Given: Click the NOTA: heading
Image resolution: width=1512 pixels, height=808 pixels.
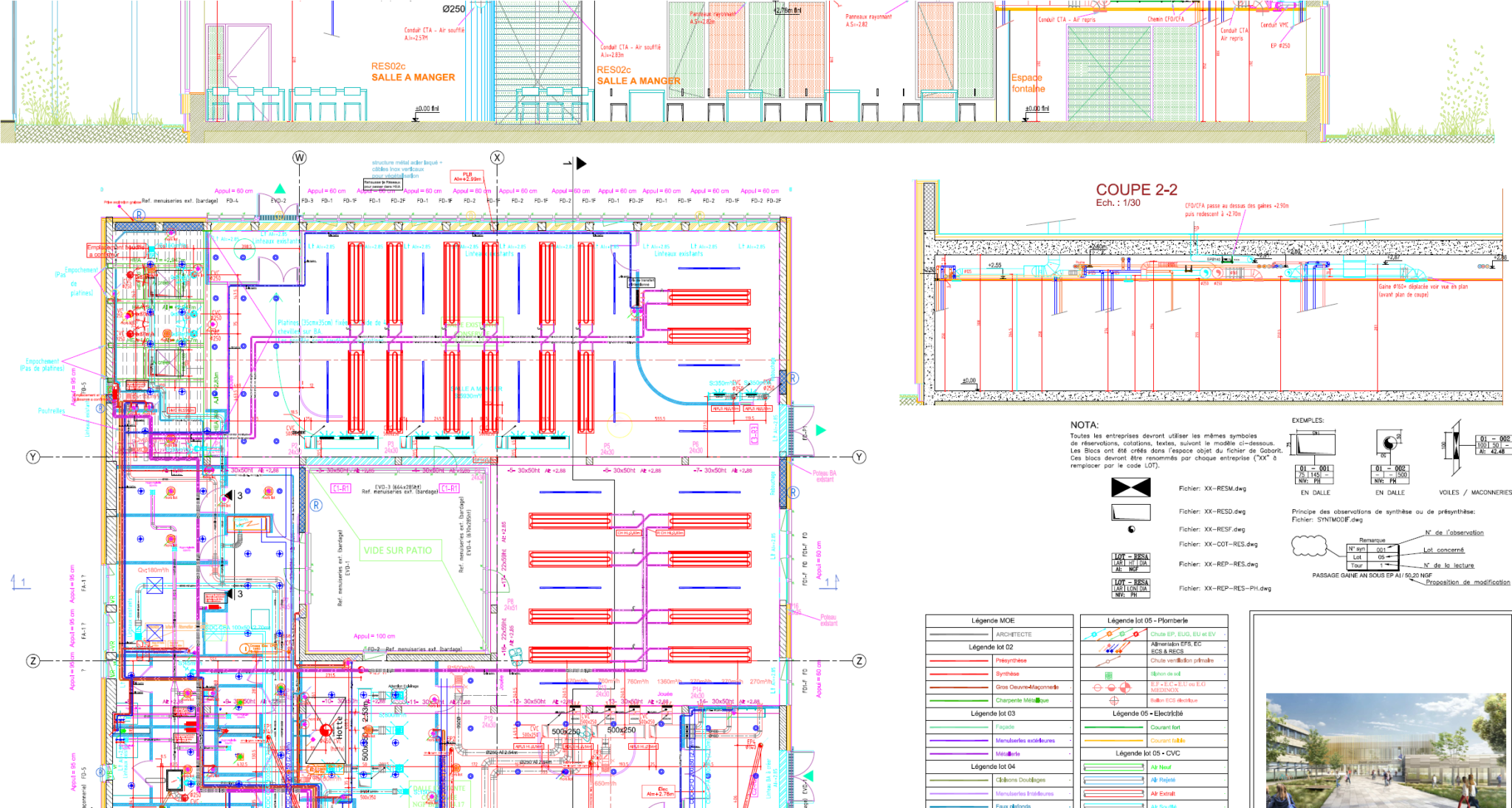Looking at the screenshot, I should 1085,425.
